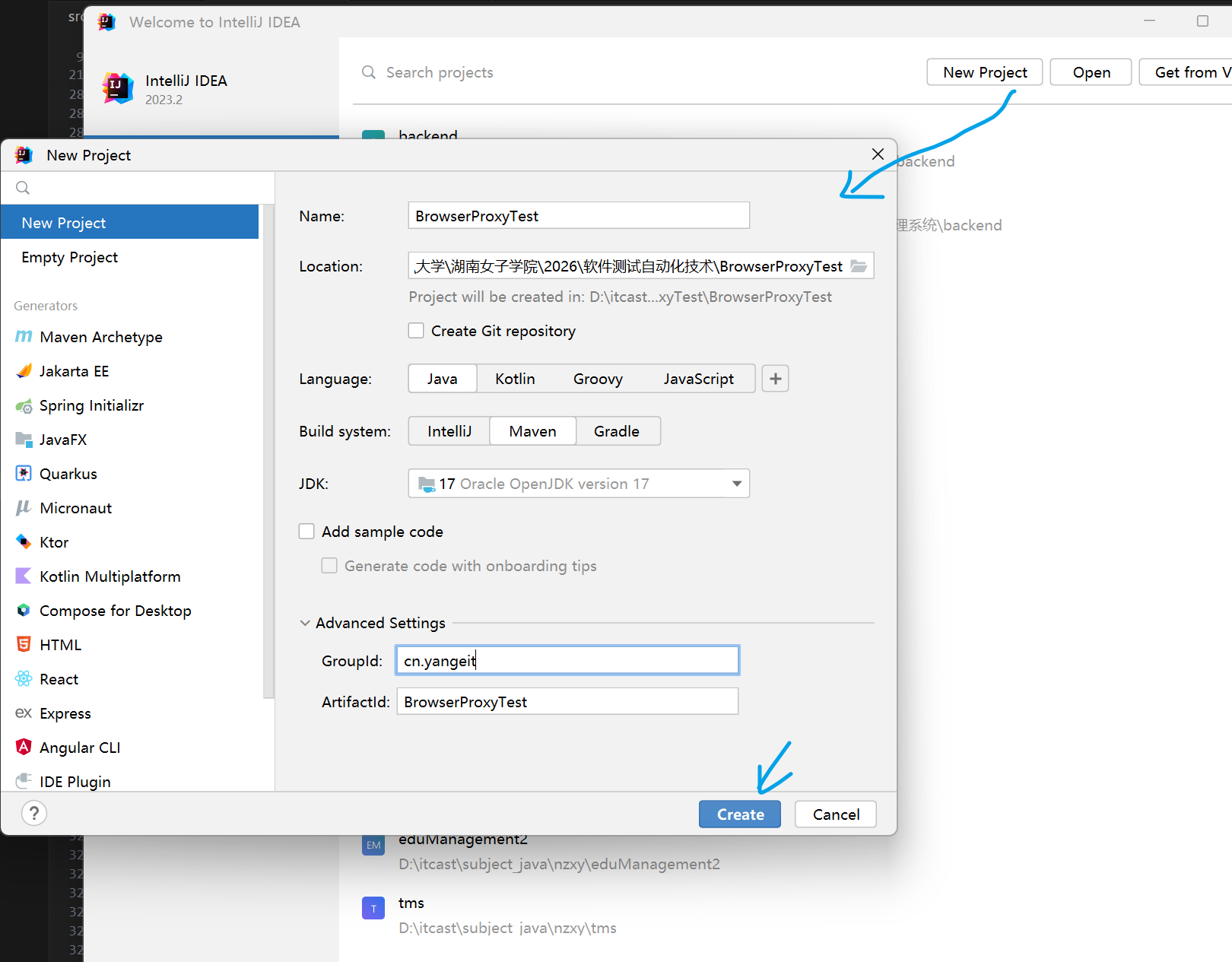The image size is (1232, 962).
Task: Select Gradle as build system
Action: coord(616,431)
